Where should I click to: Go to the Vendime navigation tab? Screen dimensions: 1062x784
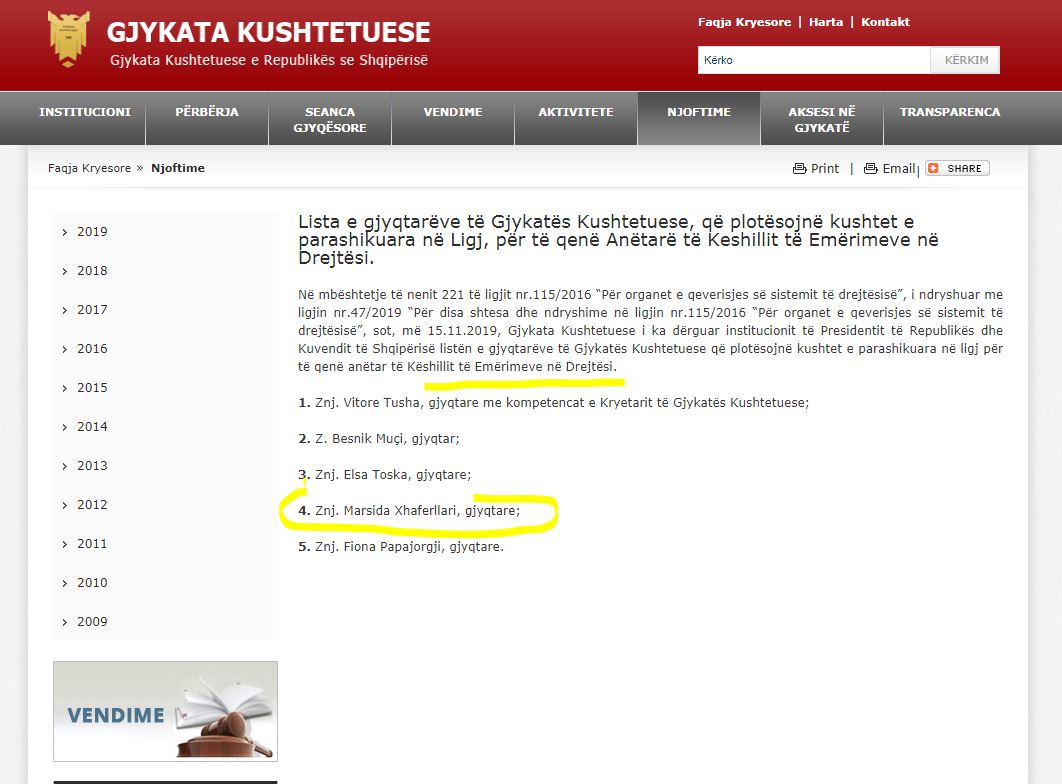(x=453, y=112)
